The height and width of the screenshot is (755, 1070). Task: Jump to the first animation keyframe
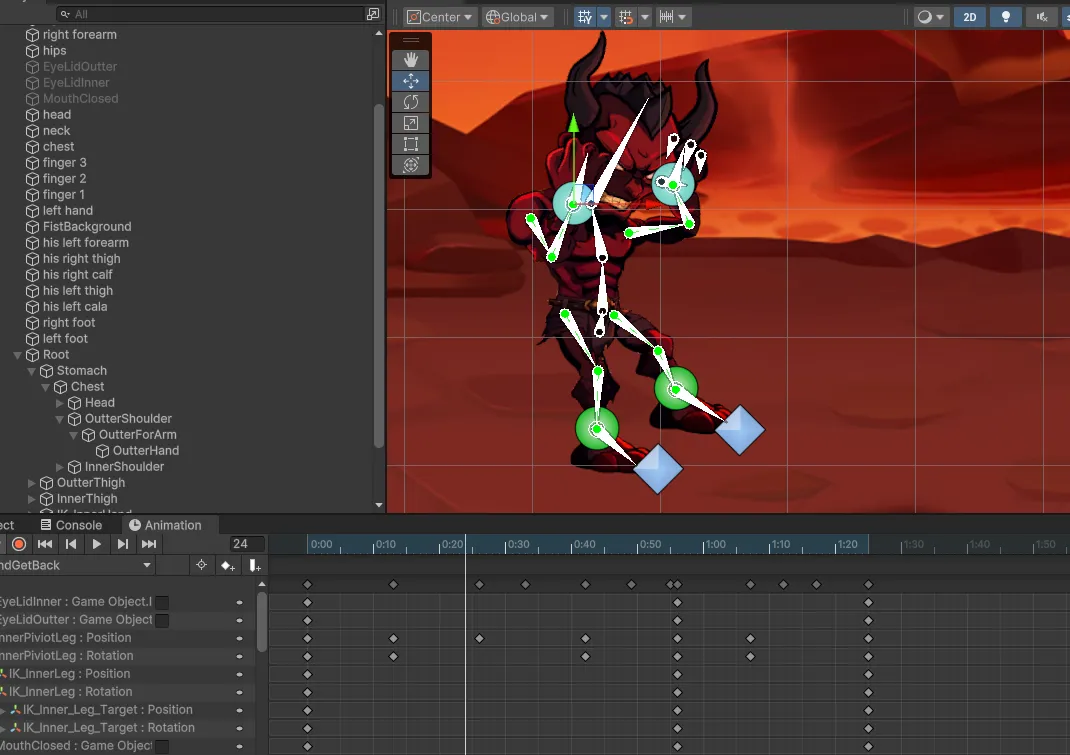(x=45, y=544)
